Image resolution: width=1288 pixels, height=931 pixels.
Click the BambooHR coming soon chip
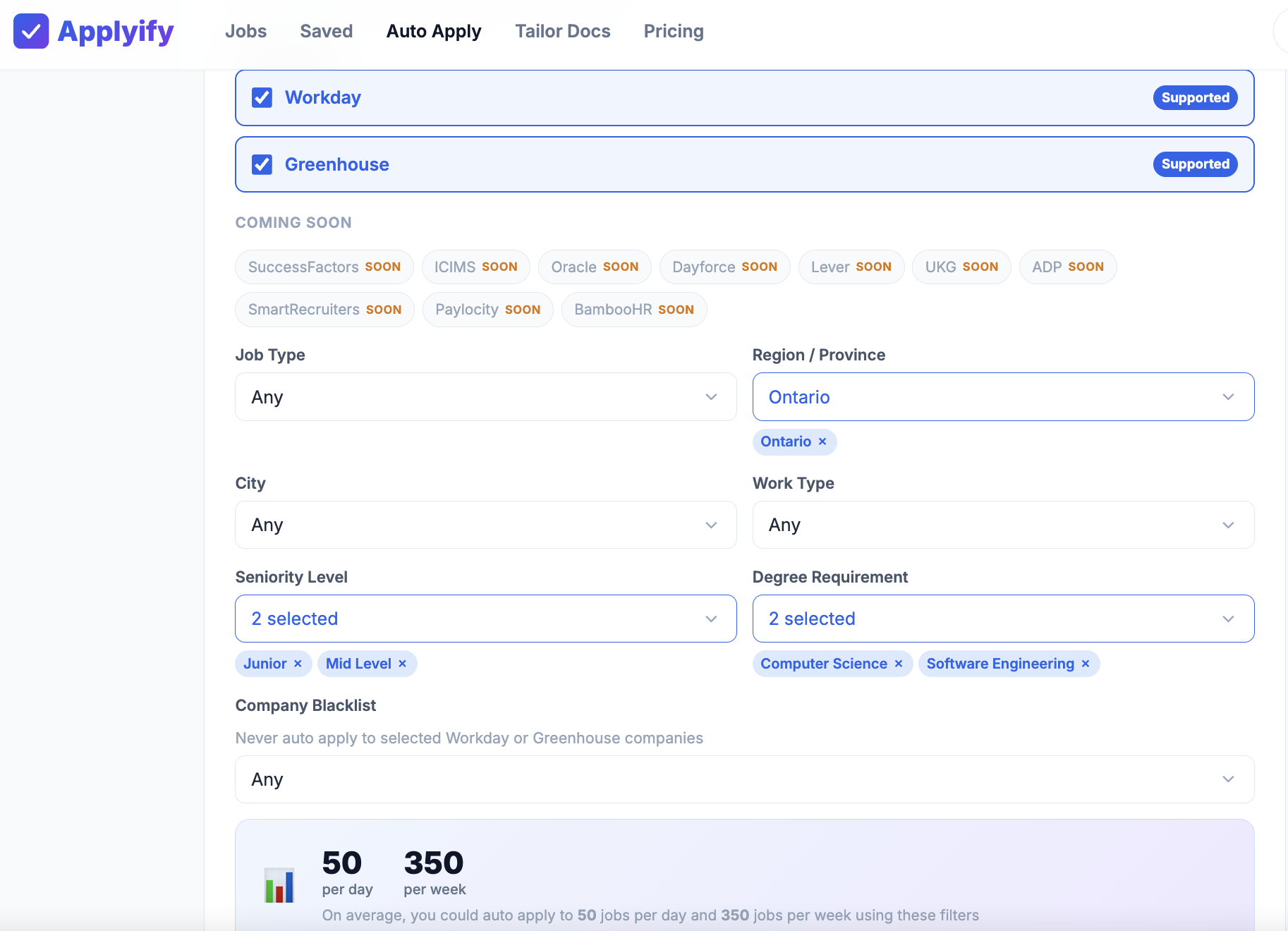tap(634, 310)
